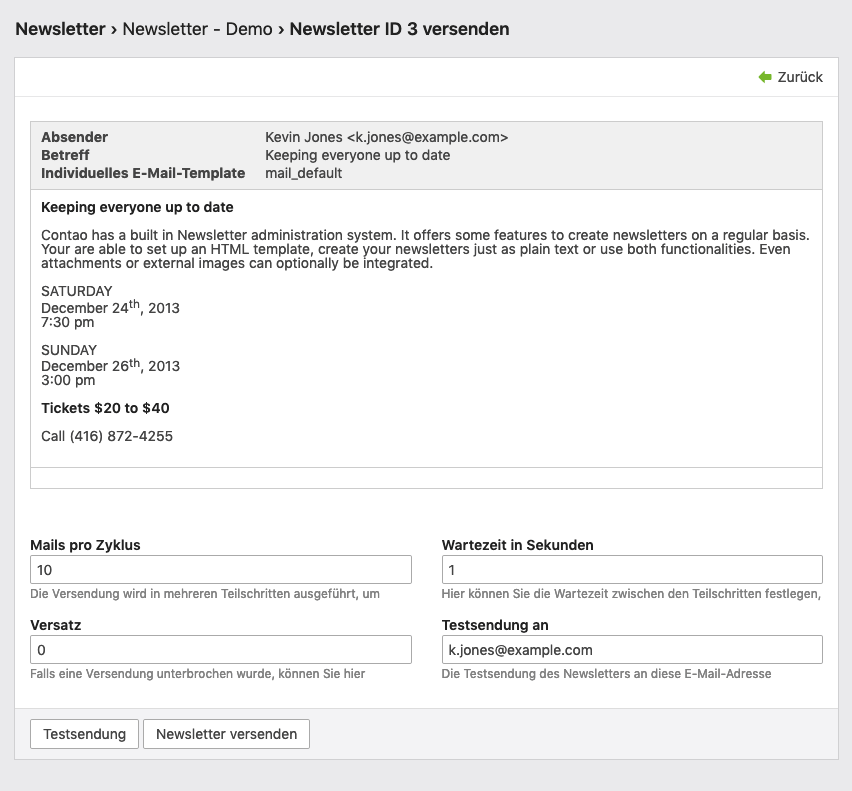The width and height of the screenshot is (852, 791).
Task: Click the Betreff label
Action: click(x=65, y=155)
